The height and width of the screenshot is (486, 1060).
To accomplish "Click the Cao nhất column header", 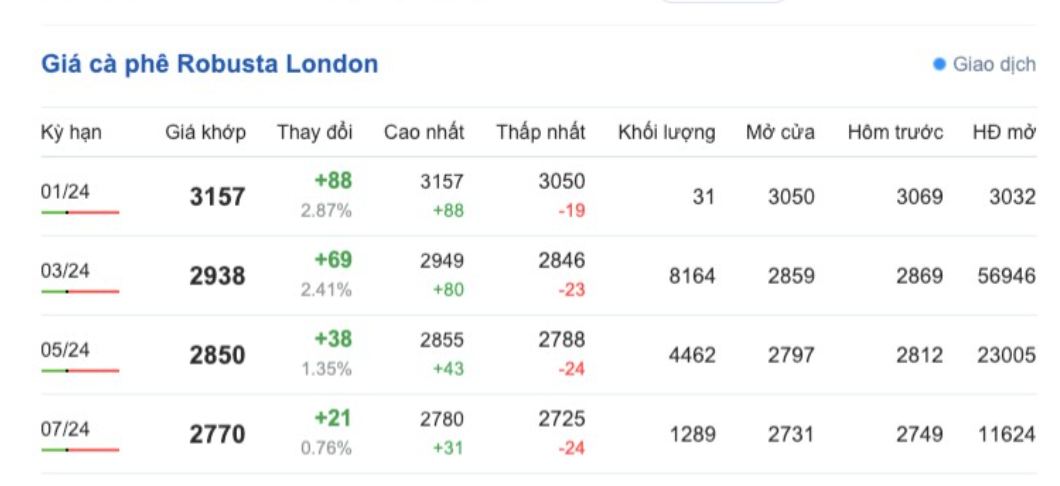I will click(424, 132).
